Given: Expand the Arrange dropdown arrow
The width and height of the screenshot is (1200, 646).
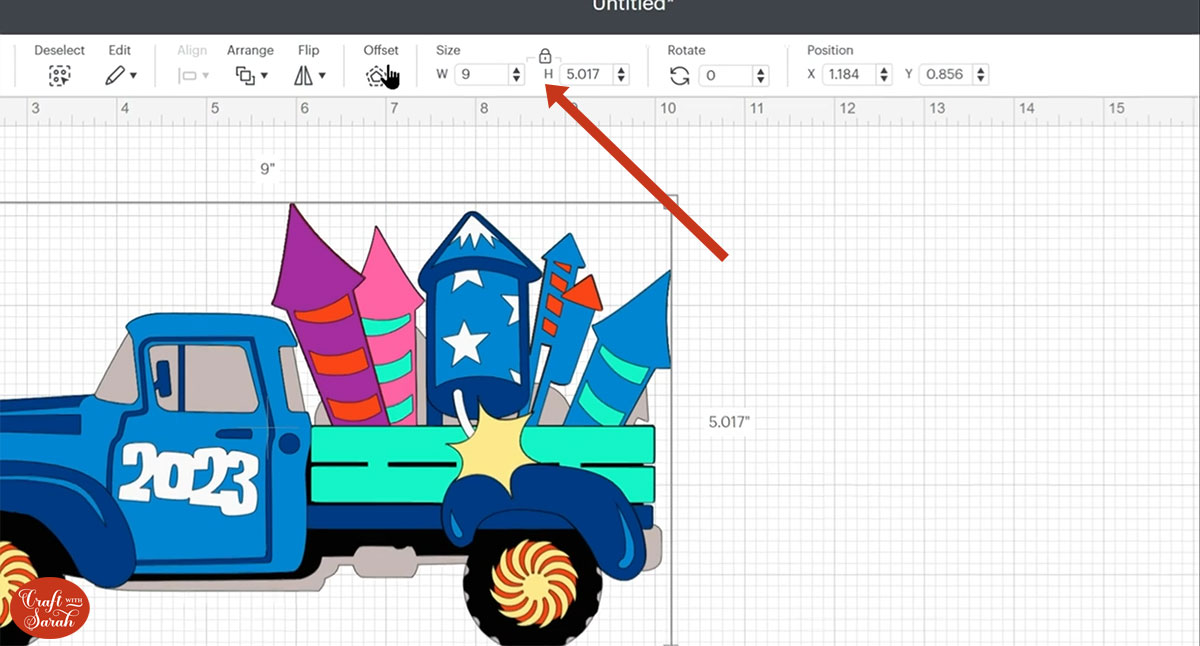Looking at the screenshot, I should click(264, 76).
